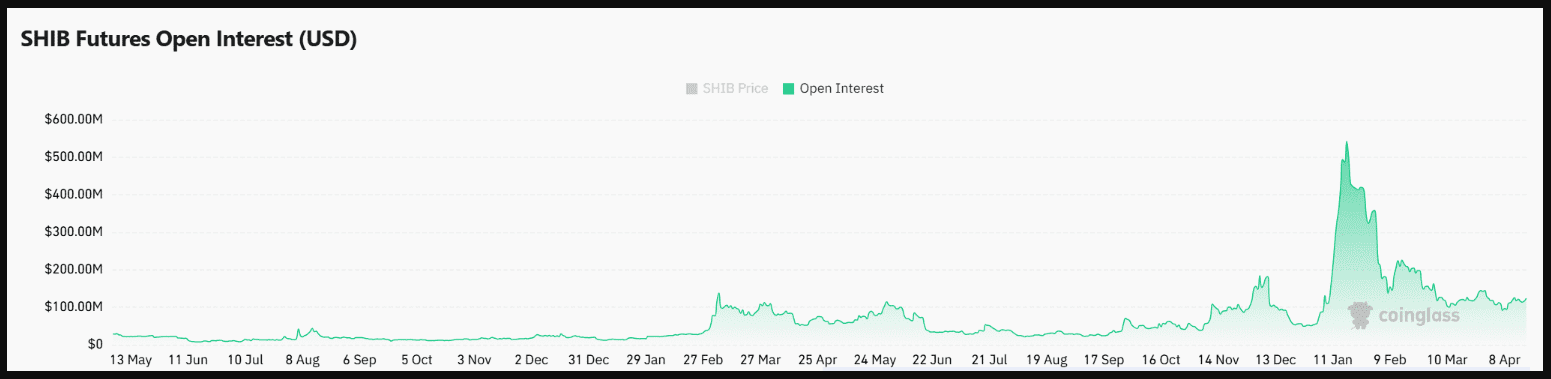Click the 8 Apr date label
This screenshot has width=1551, height=379.
coord(1507,360)
